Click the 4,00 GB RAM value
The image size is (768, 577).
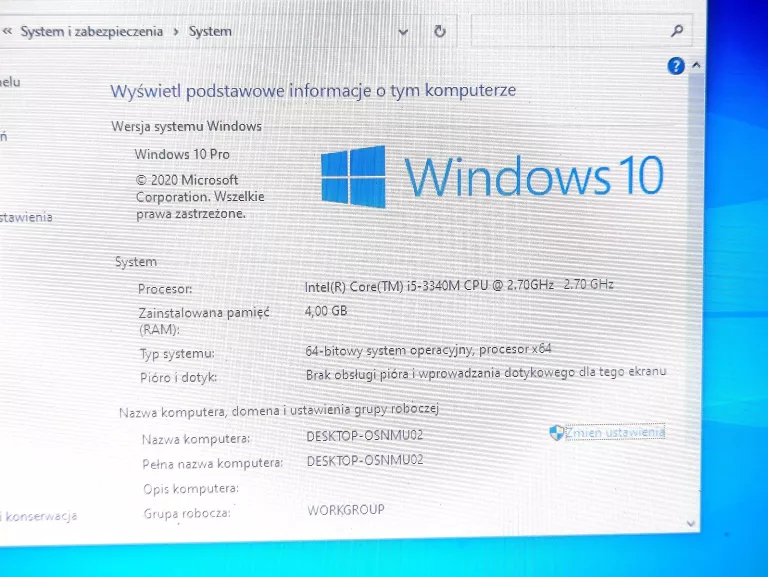tap(326, 311)
